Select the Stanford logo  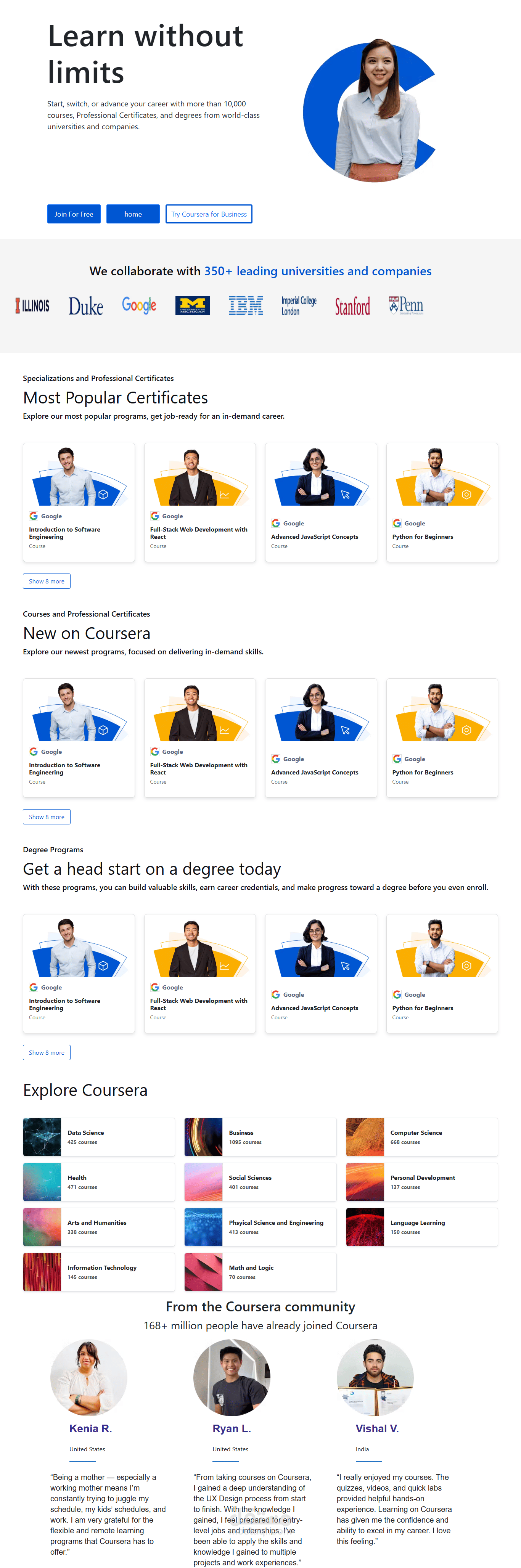(x=352, y=305)
